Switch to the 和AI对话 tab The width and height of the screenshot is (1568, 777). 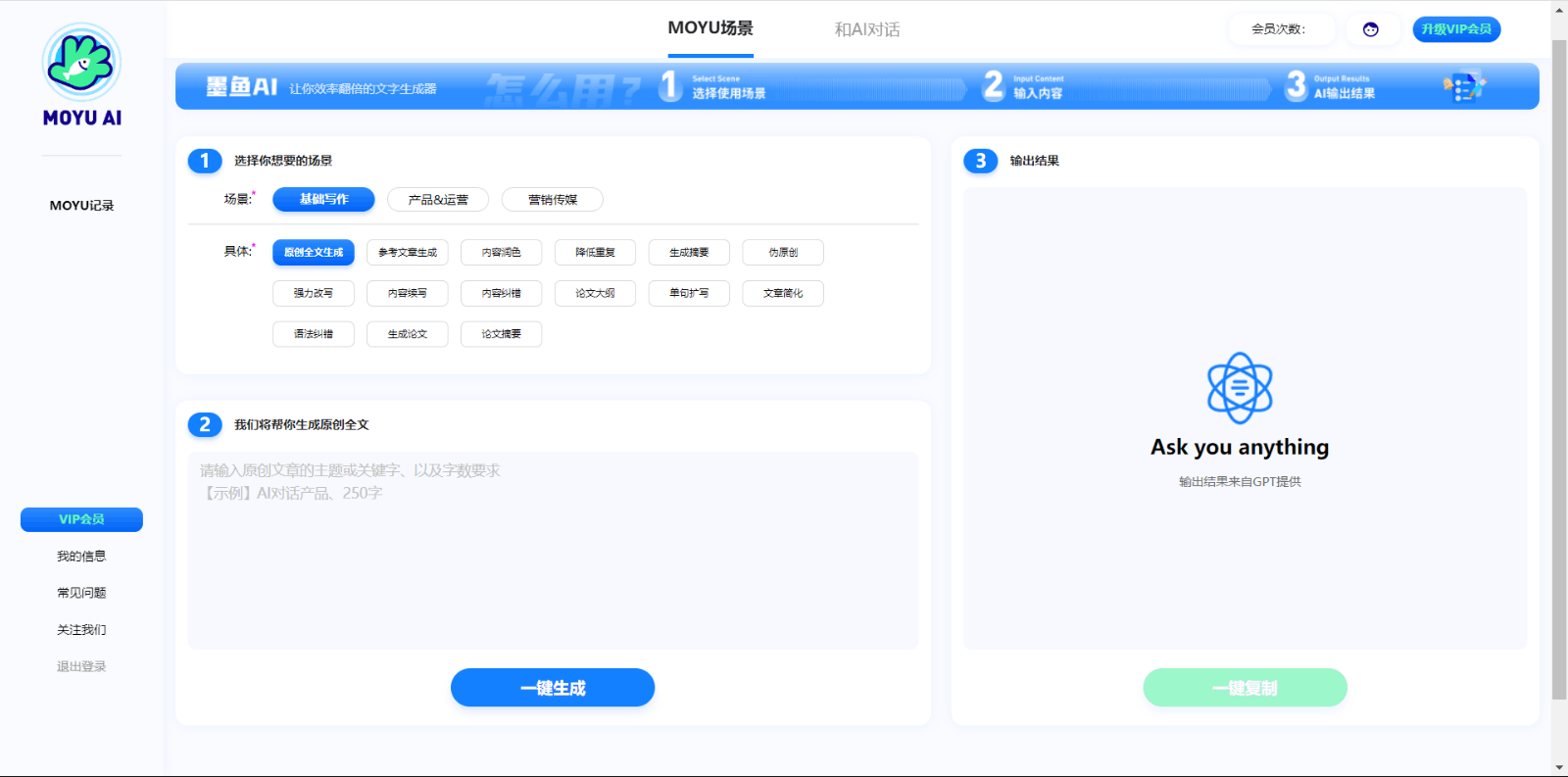tap(866, 29)
